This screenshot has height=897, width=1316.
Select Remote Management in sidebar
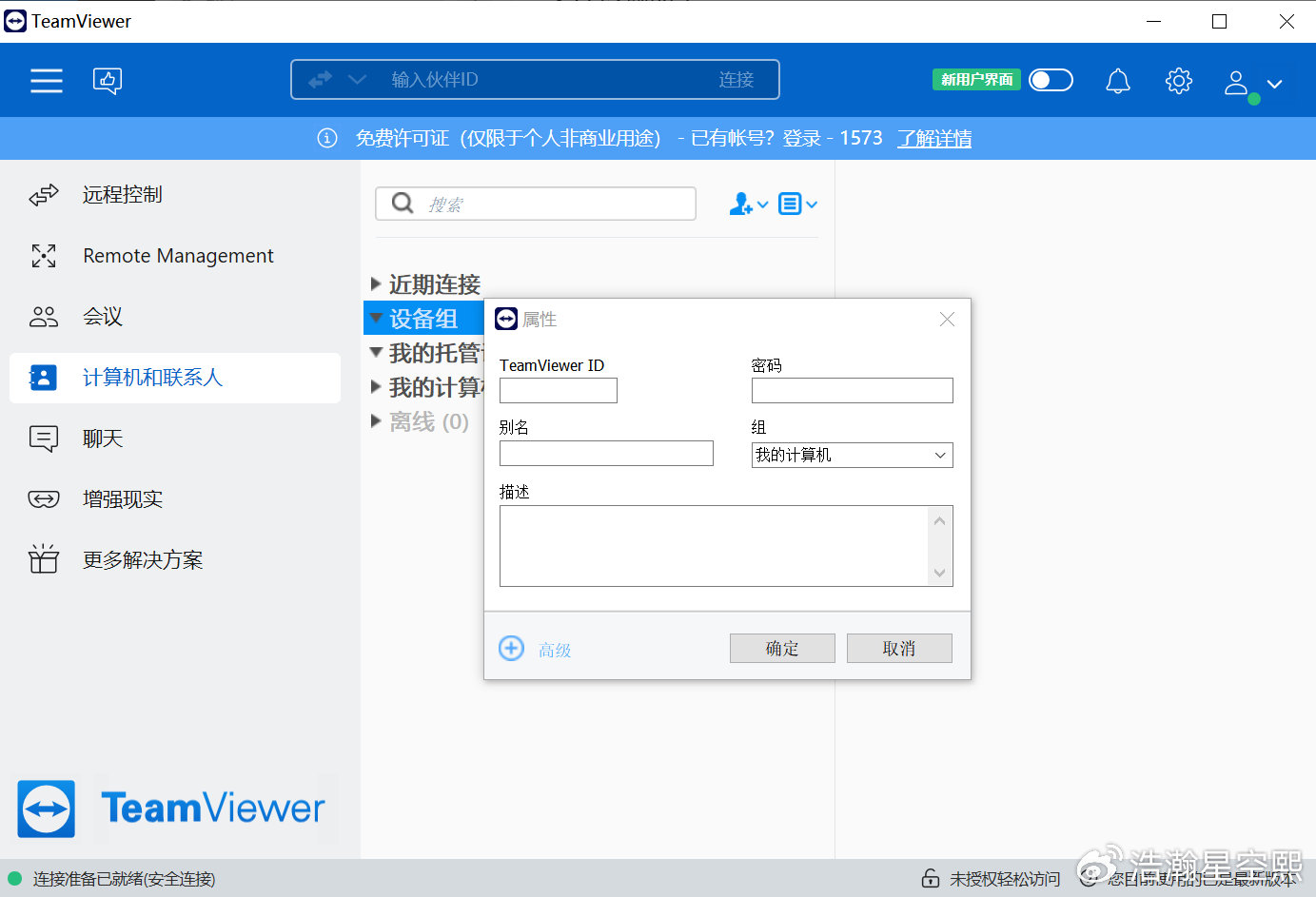coord(175,256)
